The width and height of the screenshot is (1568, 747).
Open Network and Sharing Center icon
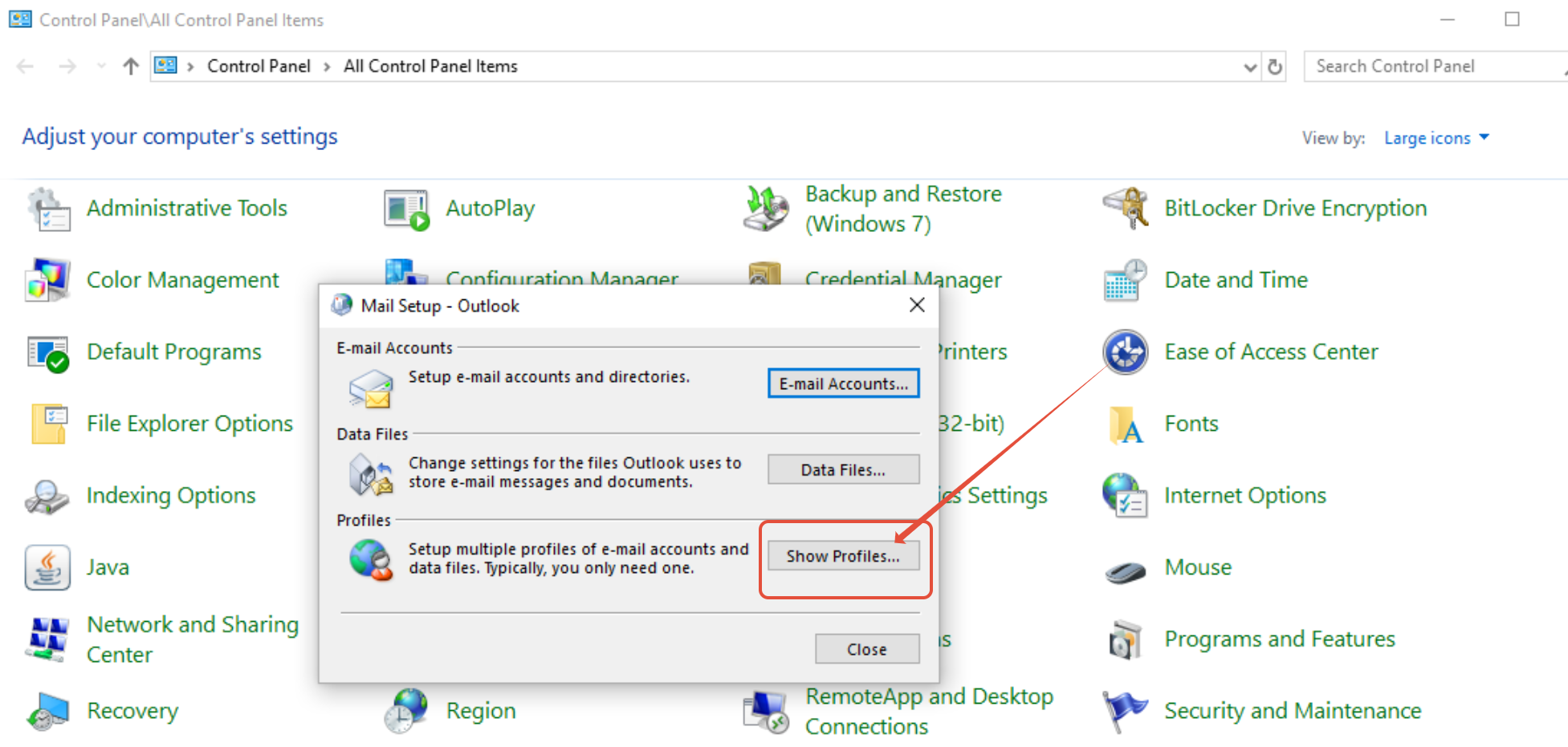point(47,639)
